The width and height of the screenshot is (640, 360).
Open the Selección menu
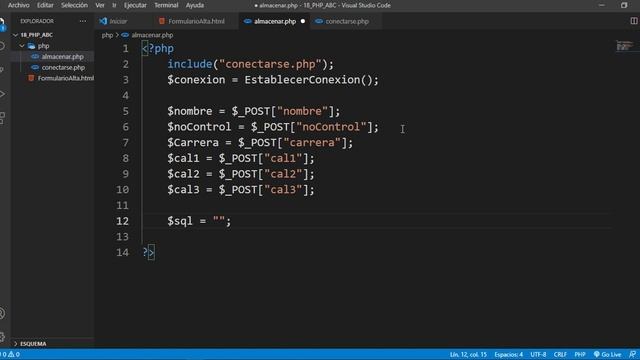pos(74,5)
